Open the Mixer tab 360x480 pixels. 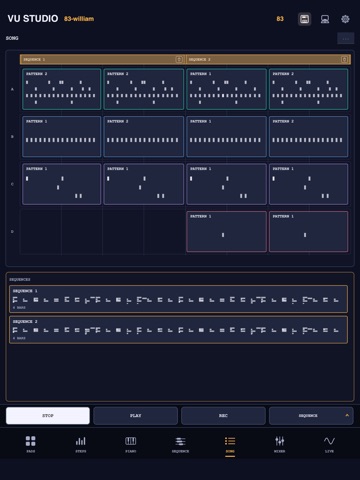coord(280,444)
